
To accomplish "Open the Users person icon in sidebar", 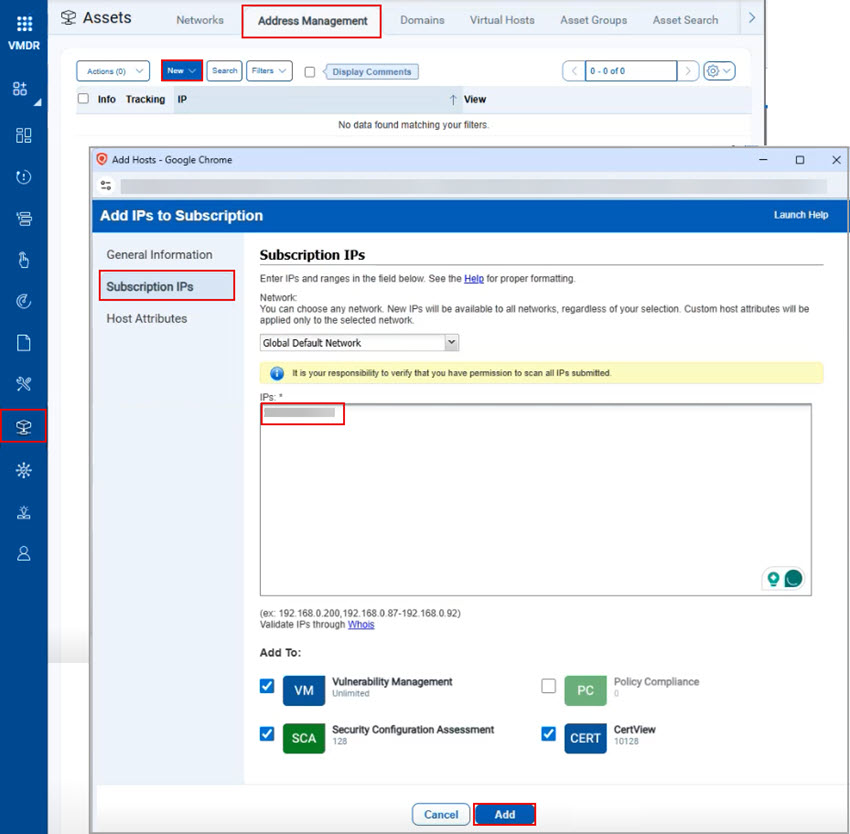I will click(24, 553).
